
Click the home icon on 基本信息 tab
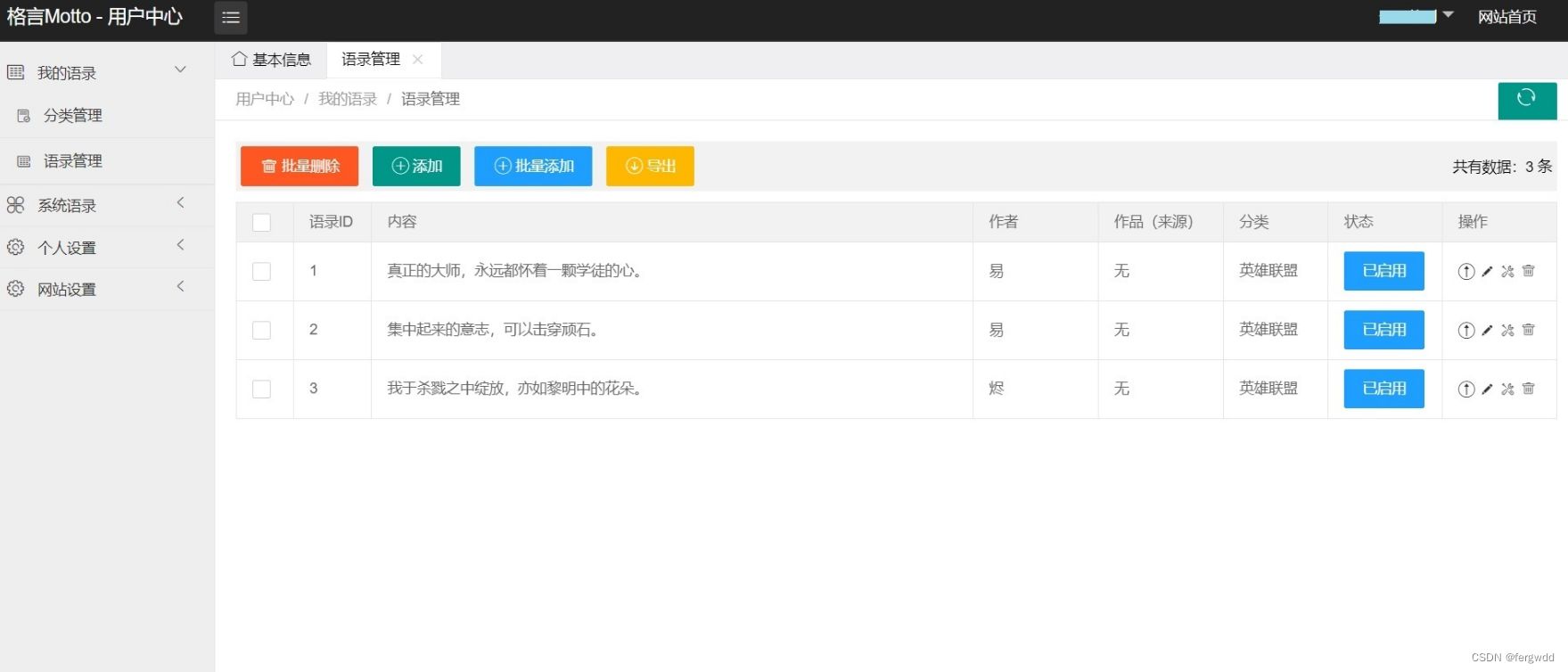coord(239,59)
